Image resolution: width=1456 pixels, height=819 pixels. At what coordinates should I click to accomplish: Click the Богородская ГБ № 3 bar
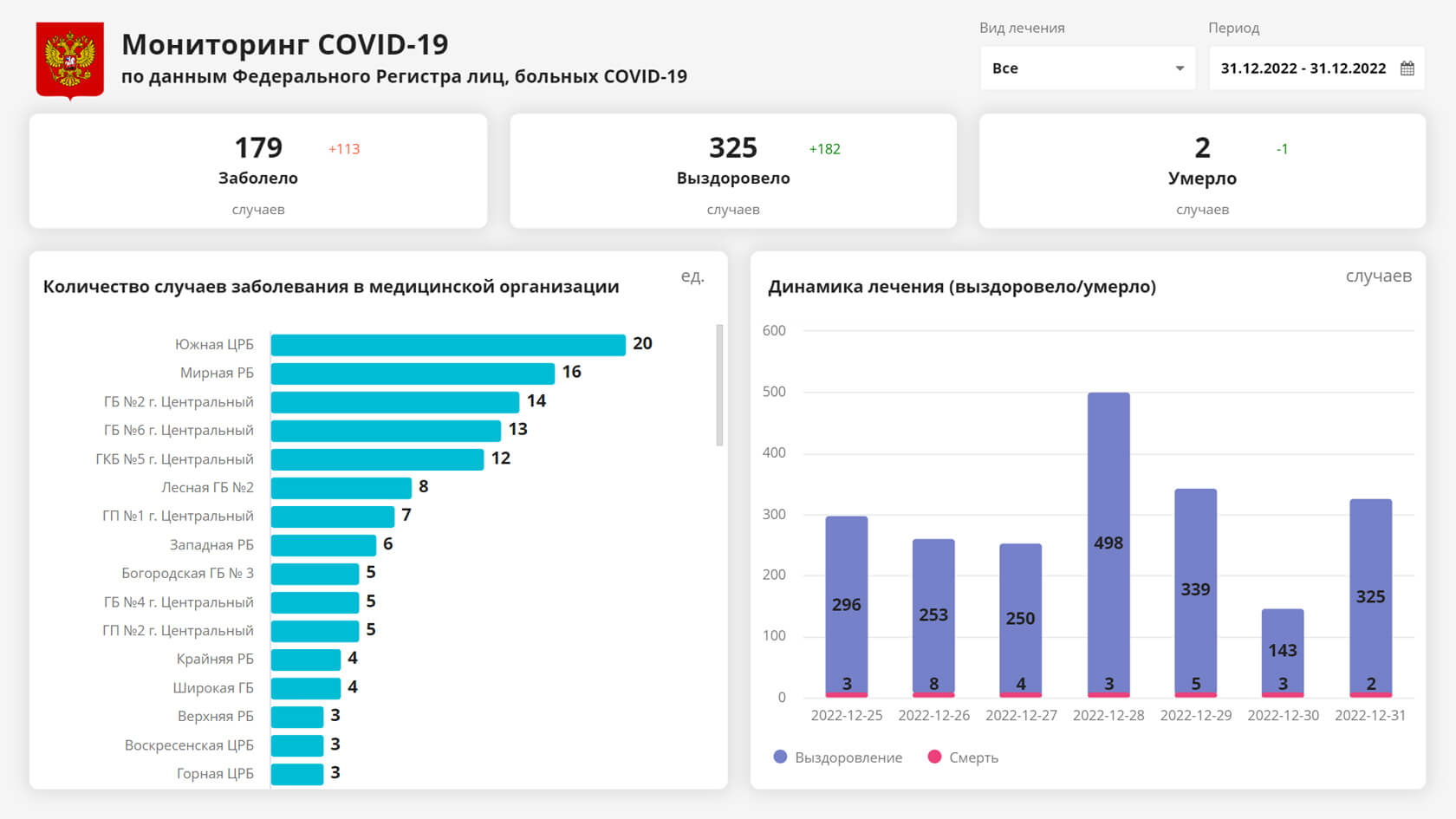point(315,574)
